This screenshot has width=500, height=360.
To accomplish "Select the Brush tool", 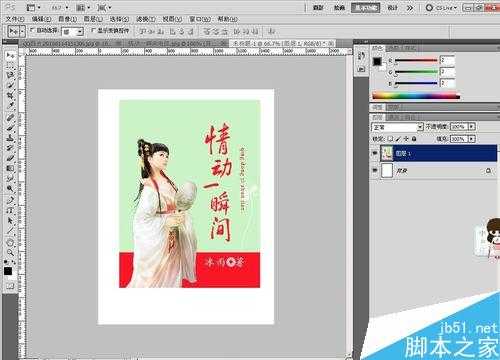I will (10, 128).
